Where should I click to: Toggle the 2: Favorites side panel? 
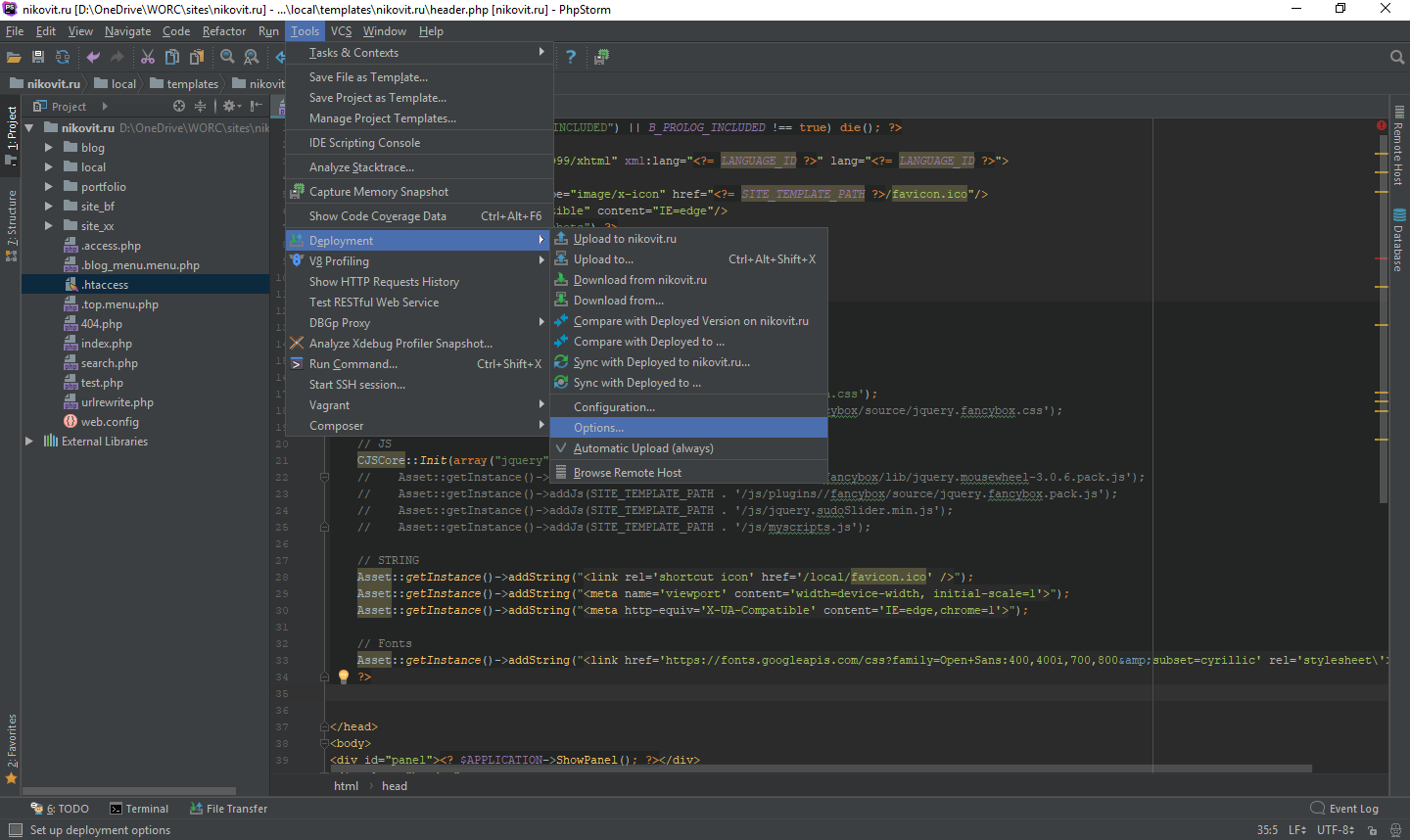coord(11,749)
